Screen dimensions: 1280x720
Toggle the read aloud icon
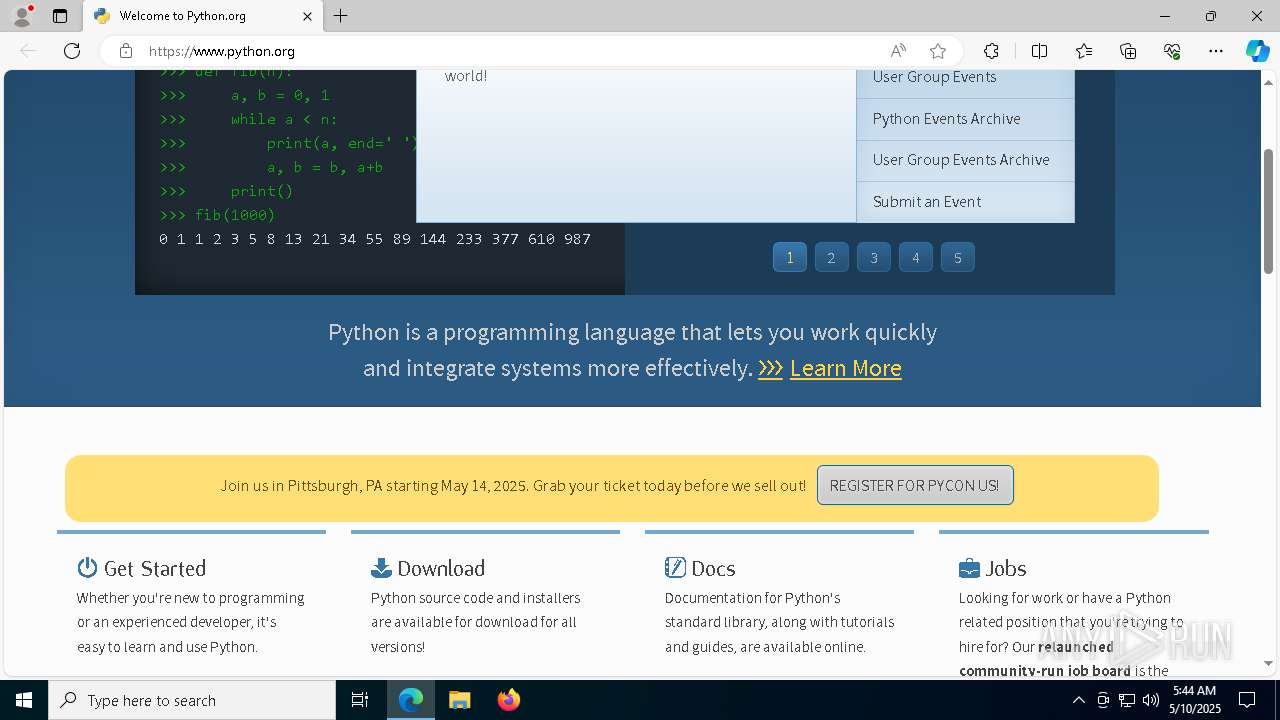click(x=898, y=51)
